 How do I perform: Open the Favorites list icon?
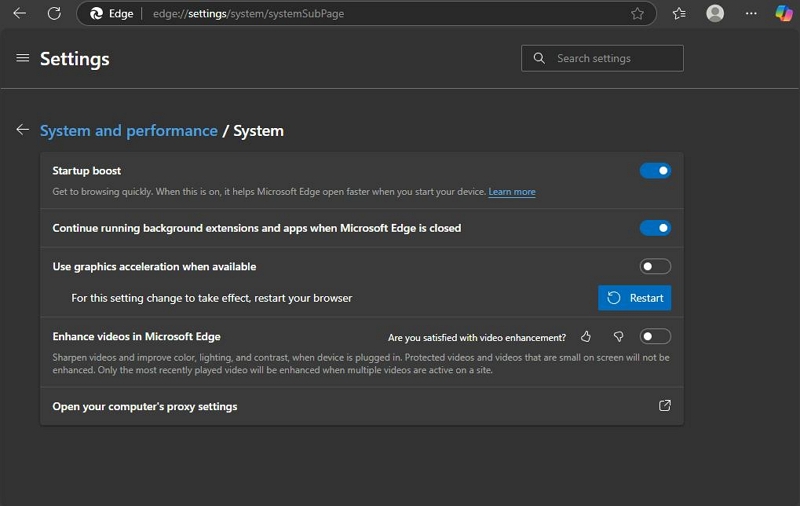pyautogui.click(x=679, y=14)
